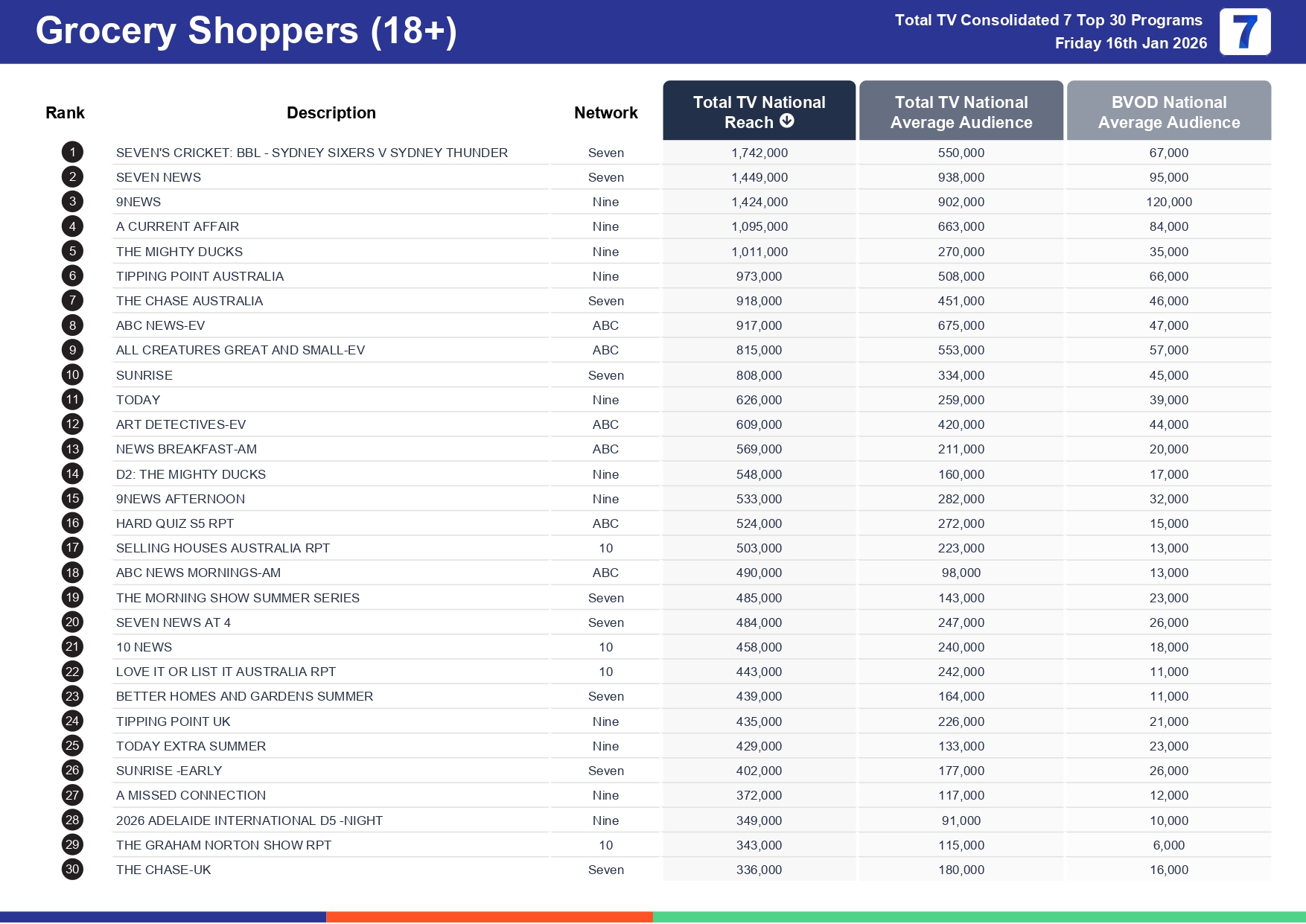Select BVOD National Average Audience header

coord(1168,112)
